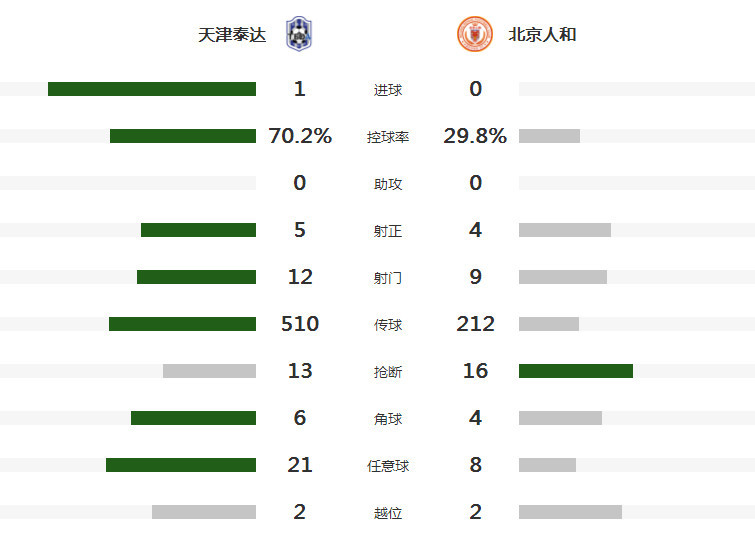Click Tianjin's green goals bar
755x543 pixels.
coord(152,89)
